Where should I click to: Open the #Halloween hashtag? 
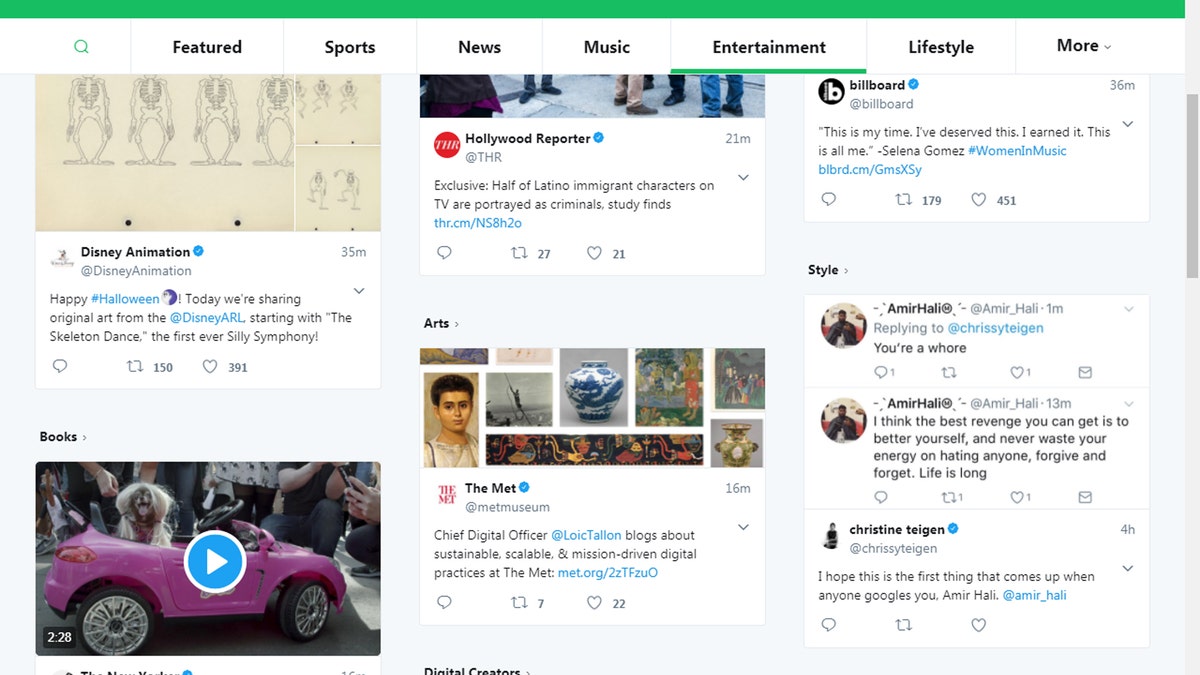pyautogui.click(x=125, y=298)
